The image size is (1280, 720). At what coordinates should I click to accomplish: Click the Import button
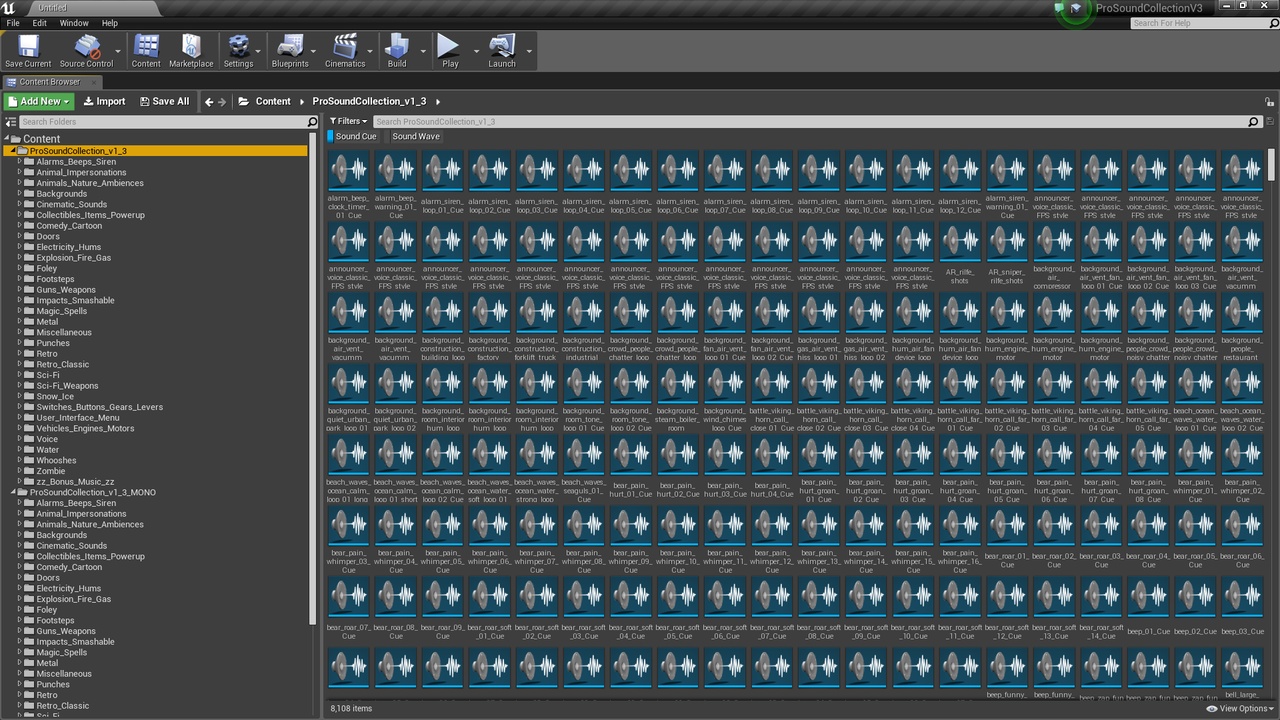[x=104, y=101]
